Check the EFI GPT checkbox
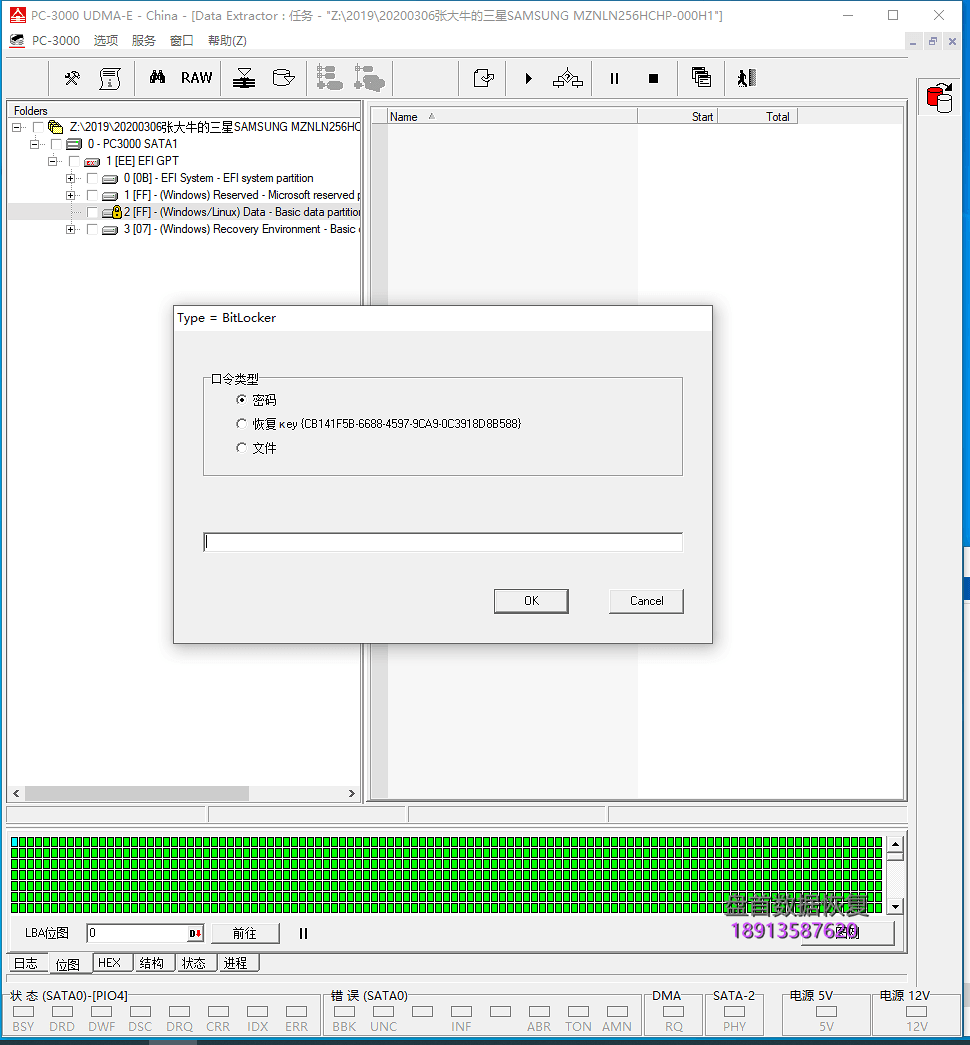 [74, 161]
